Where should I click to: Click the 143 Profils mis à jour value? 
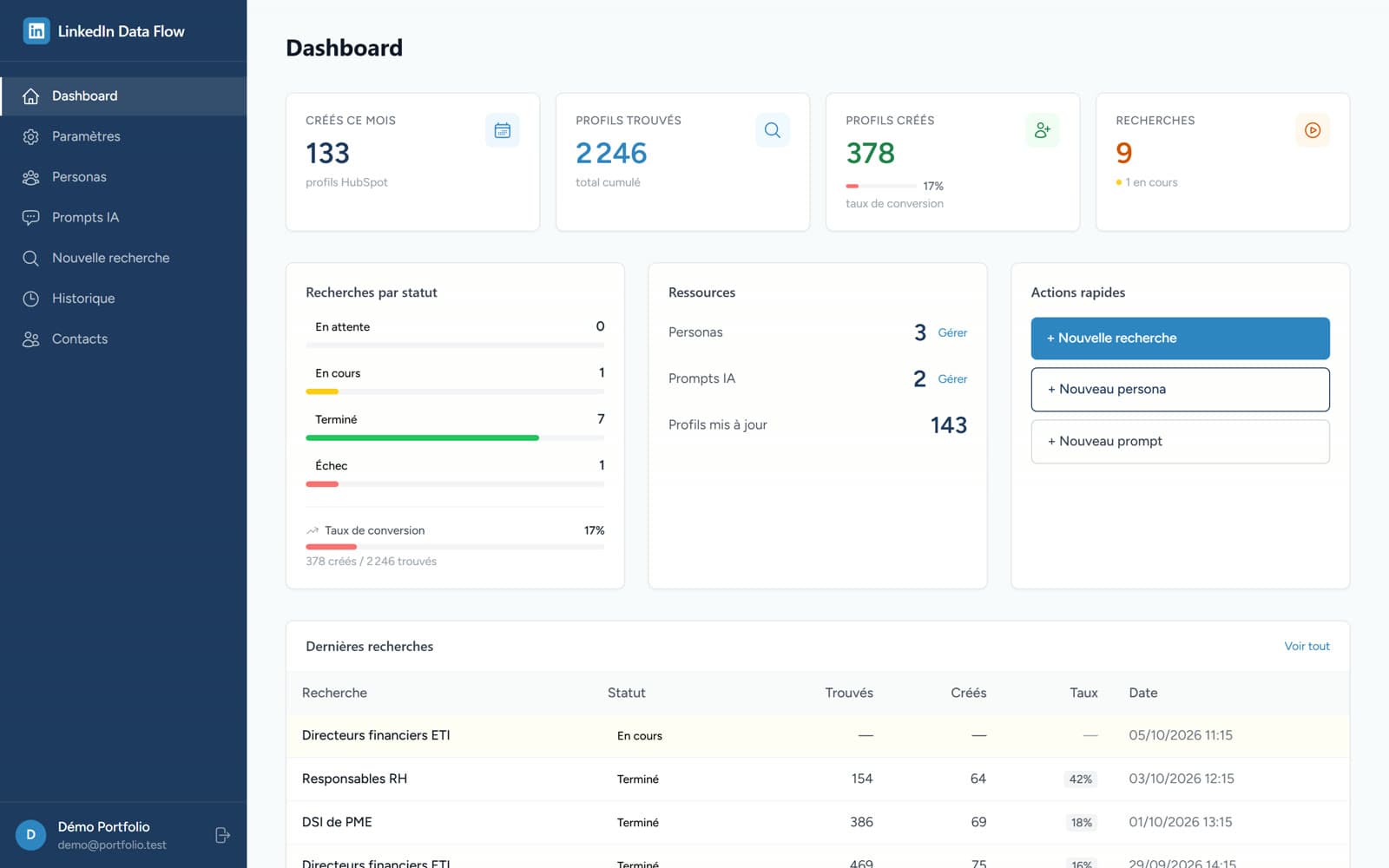tap(948, 425)
